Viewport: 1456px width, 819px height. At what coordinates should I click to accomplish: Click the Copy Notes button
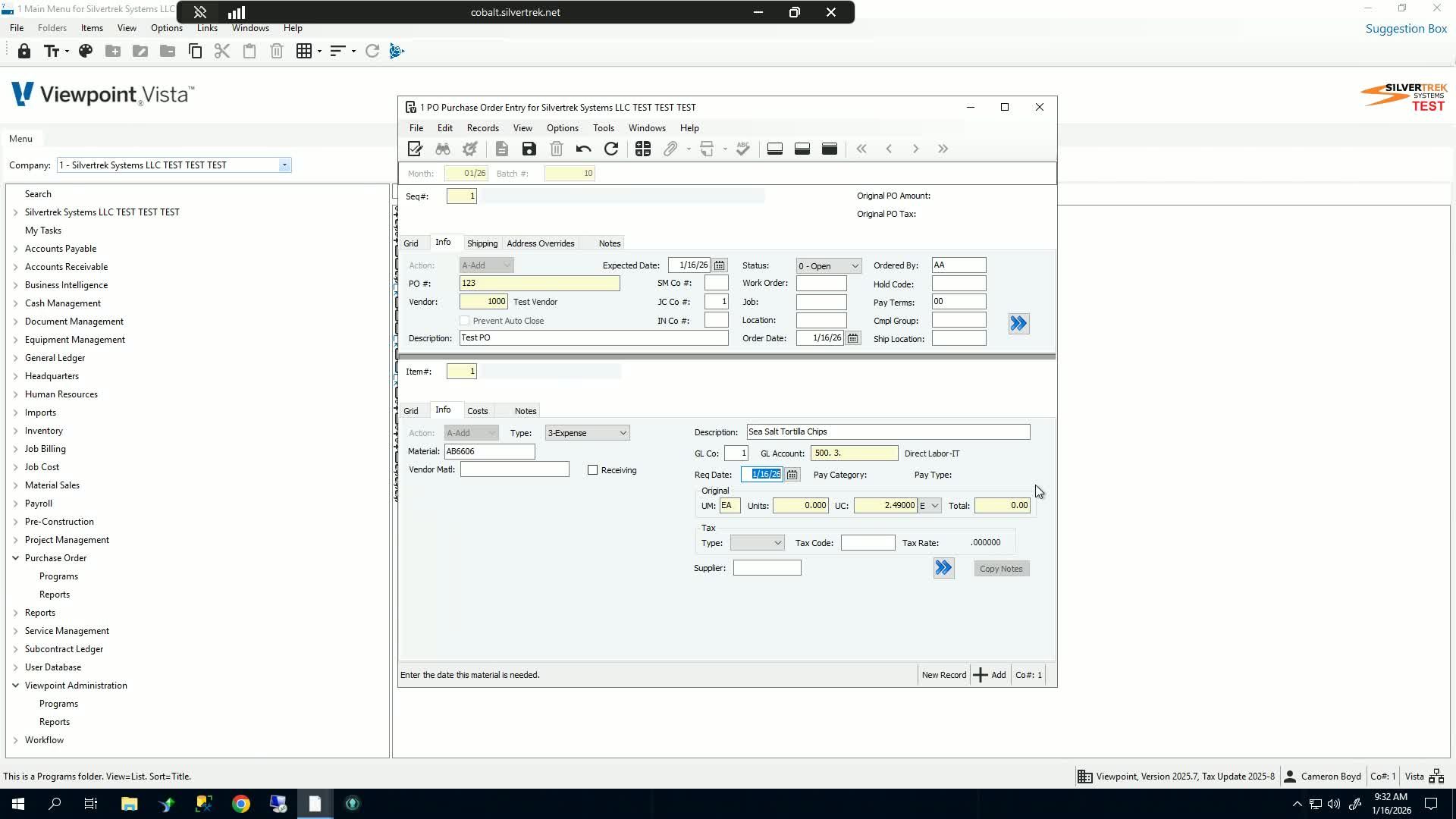point(1001,569)
